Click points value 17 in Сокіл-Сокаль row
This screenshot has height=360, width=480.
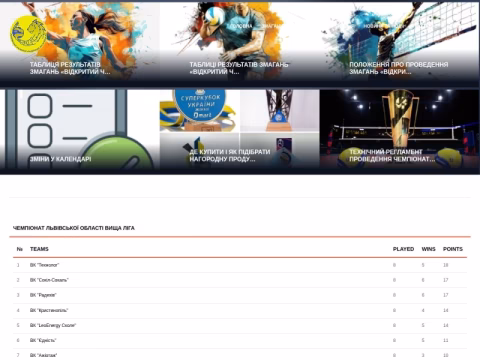[x=446, y=280]
